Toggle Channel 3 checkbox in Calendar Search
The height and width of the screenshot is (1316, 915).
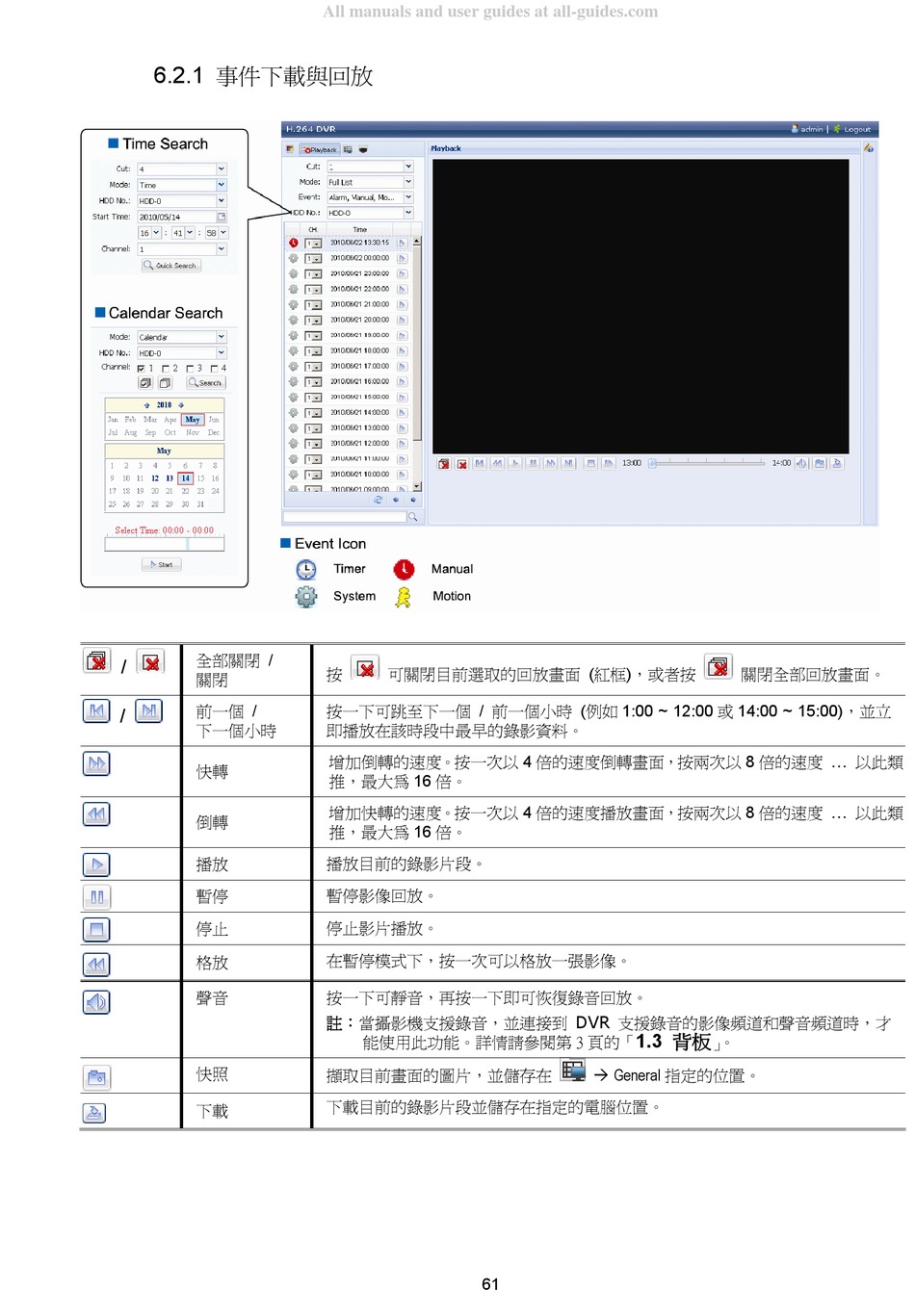(190, 369)
